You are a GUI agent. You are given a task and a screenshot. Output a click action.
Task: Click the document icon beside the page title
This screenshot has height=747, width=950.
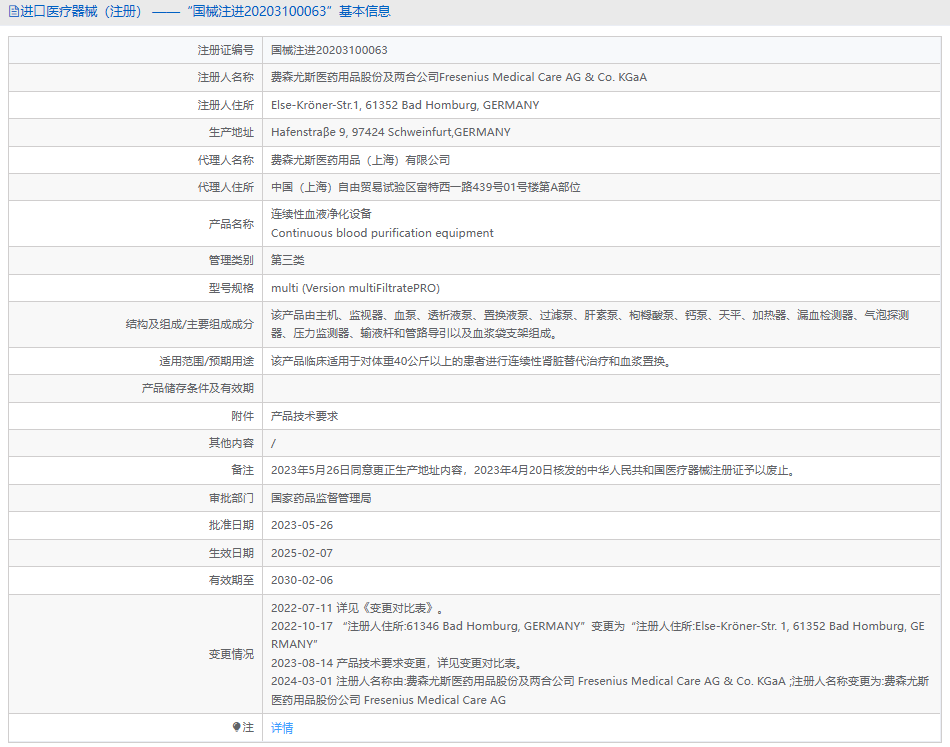13,12
